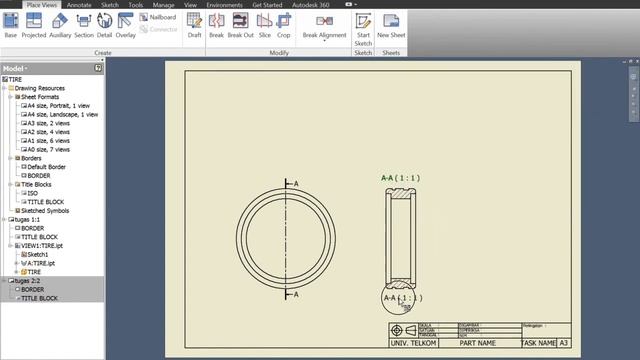Viewport: 640px width, 360px height.
Task: Open the Tools tab
Action: 136,5
